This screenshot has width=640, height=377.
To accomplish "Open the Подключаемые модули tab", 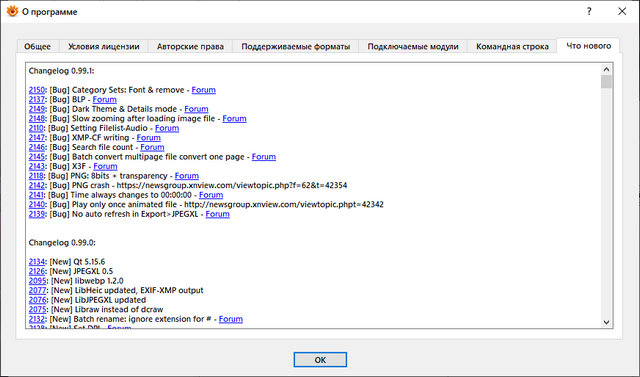I will click(413, 47).
